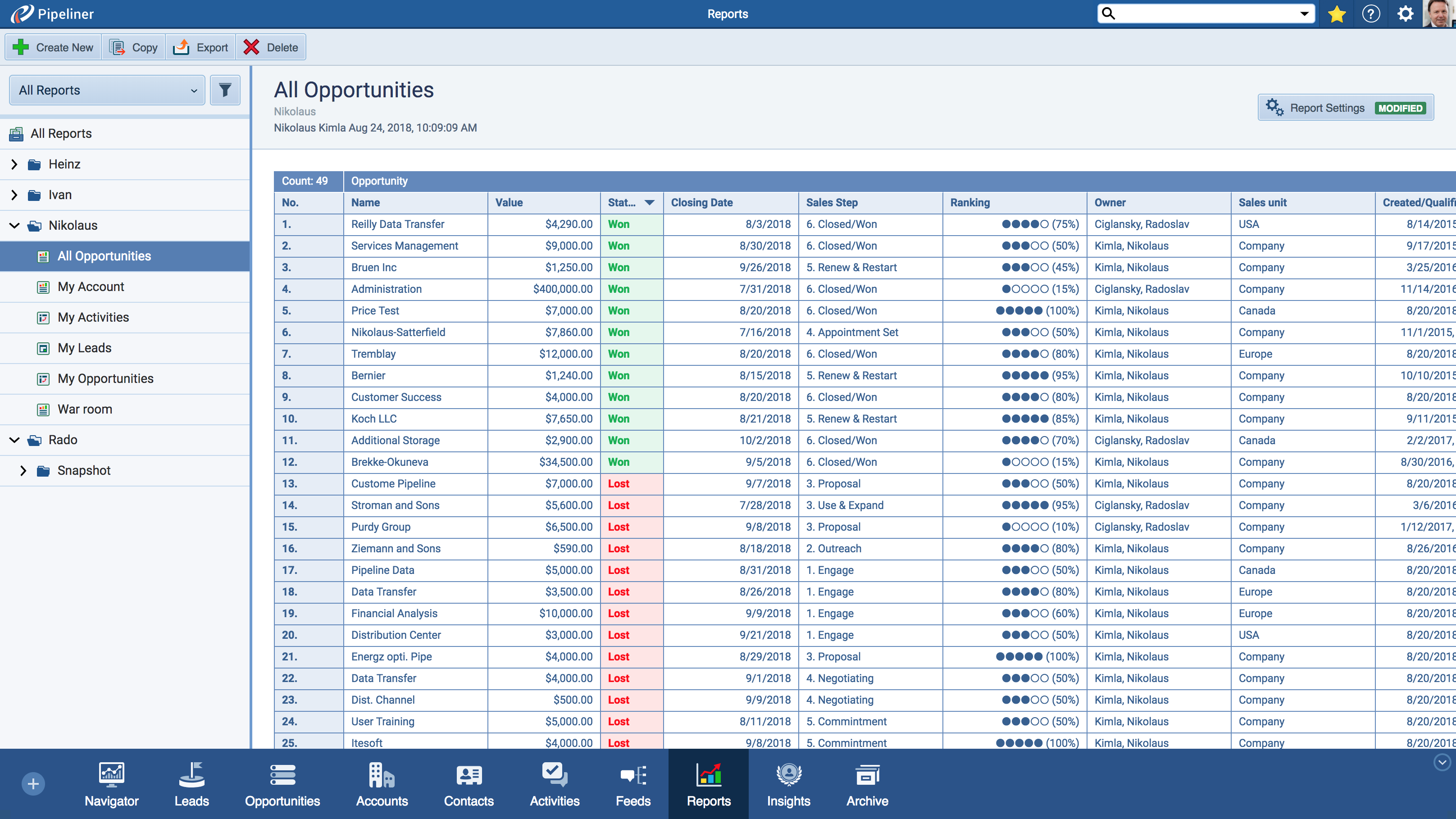Sort by the Status column arrow
The width and height of the screenshot is (1456, 819).
pyautogui.click(x=650, y=202)
